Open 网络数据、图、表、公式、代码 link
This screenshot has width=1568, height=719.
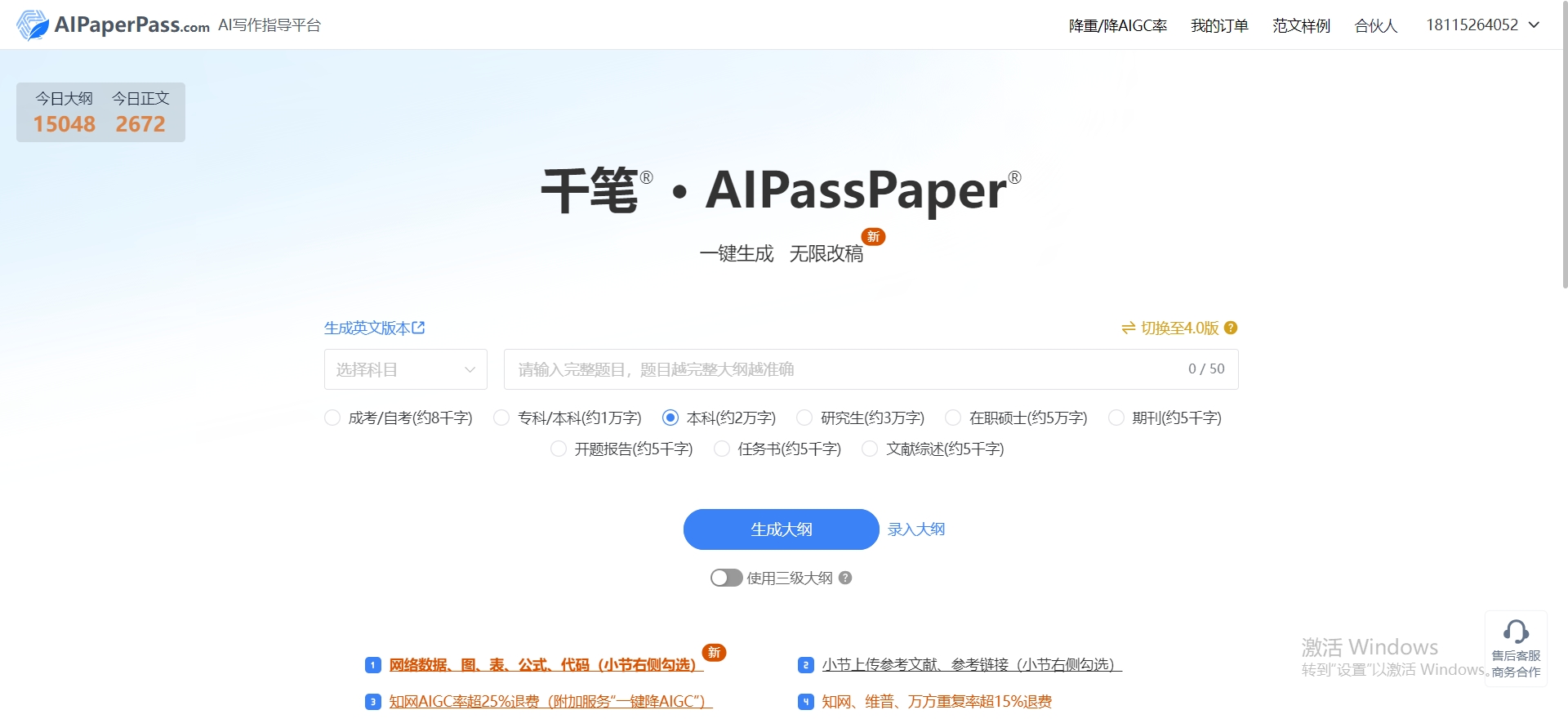pyautogui.click(x=546, y=665)
